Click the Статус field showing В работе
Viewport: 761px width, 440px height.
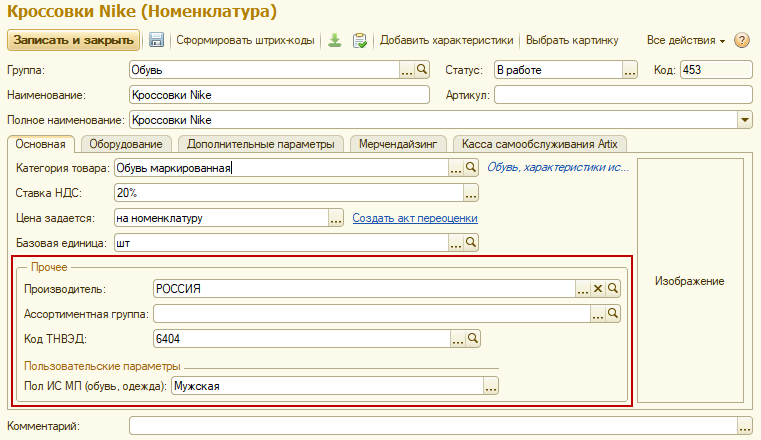558,70
